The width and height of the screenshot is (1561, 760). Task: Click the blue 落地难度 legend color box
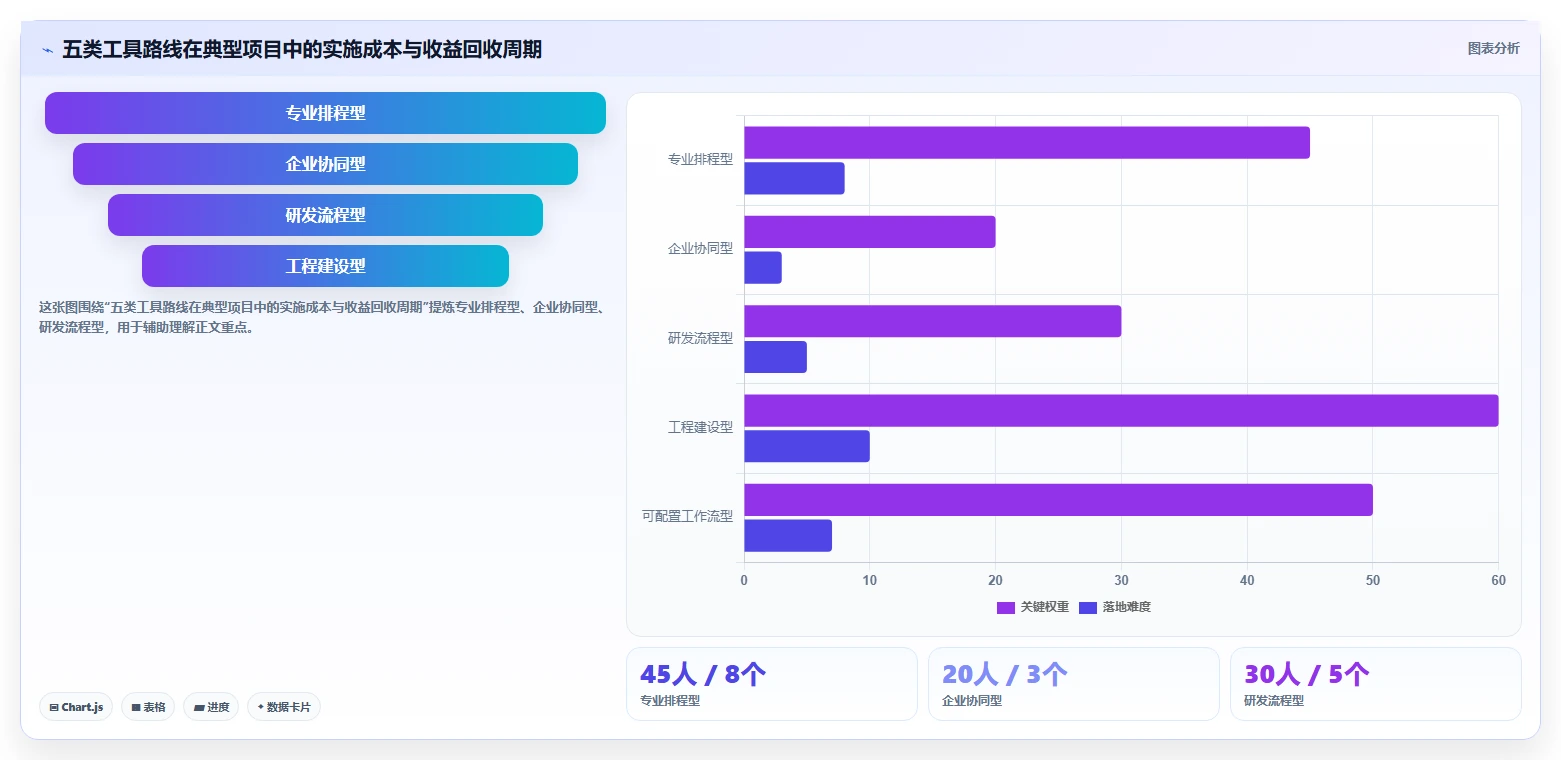pyautogui.click(x=1088, y=608)
